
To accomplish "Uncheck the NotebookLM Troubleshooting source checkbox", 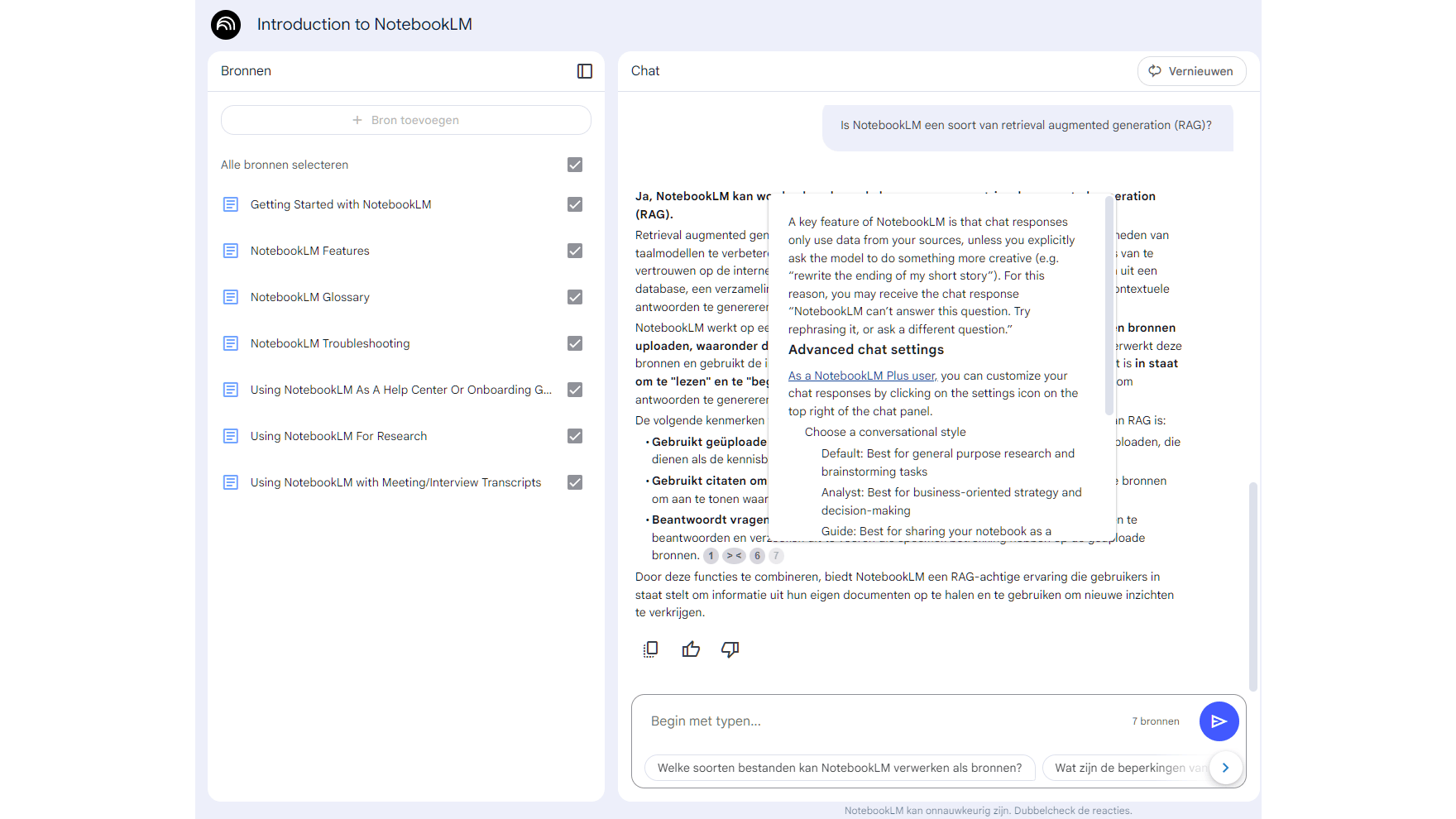I will tap(575, 343).
